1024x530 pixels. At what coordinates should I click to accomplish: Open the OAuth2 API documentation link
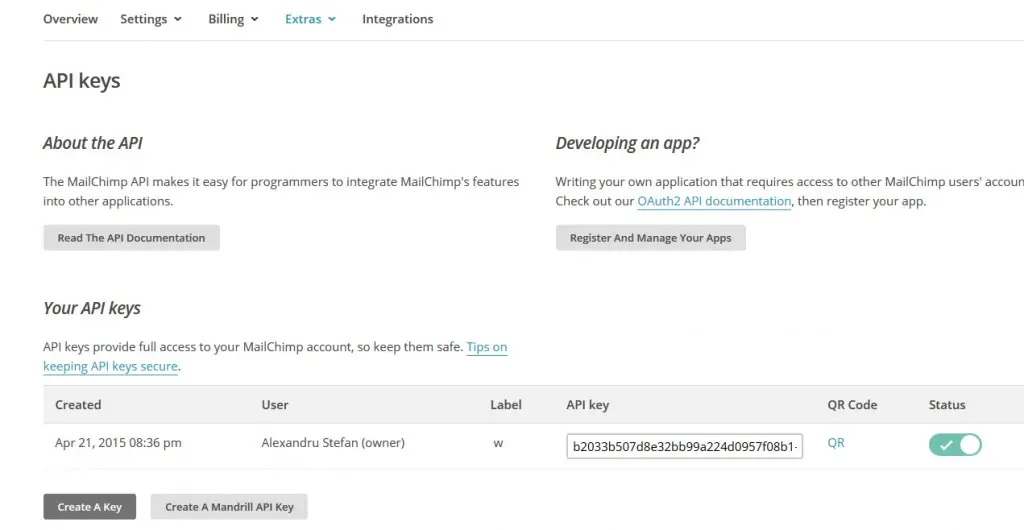(714, 201)
